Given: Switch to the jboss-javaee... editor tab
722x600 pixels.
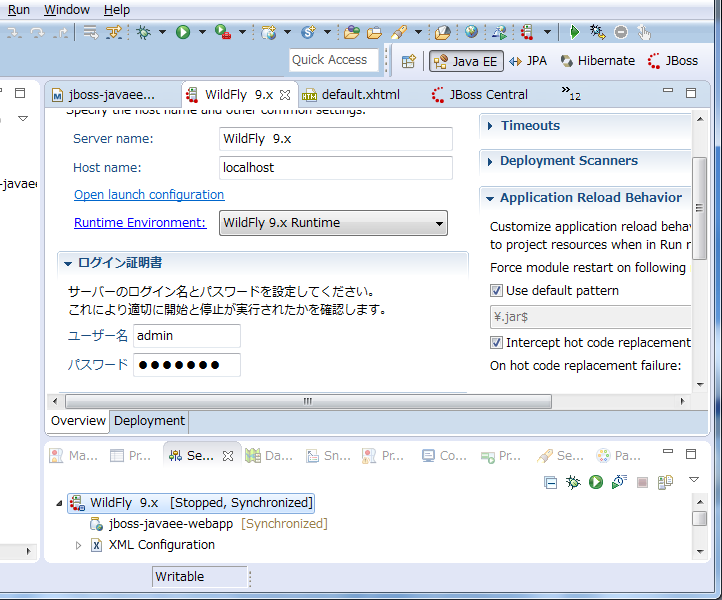Looking at the screenshot, I should pyautogui.click(x=111, y=95).
